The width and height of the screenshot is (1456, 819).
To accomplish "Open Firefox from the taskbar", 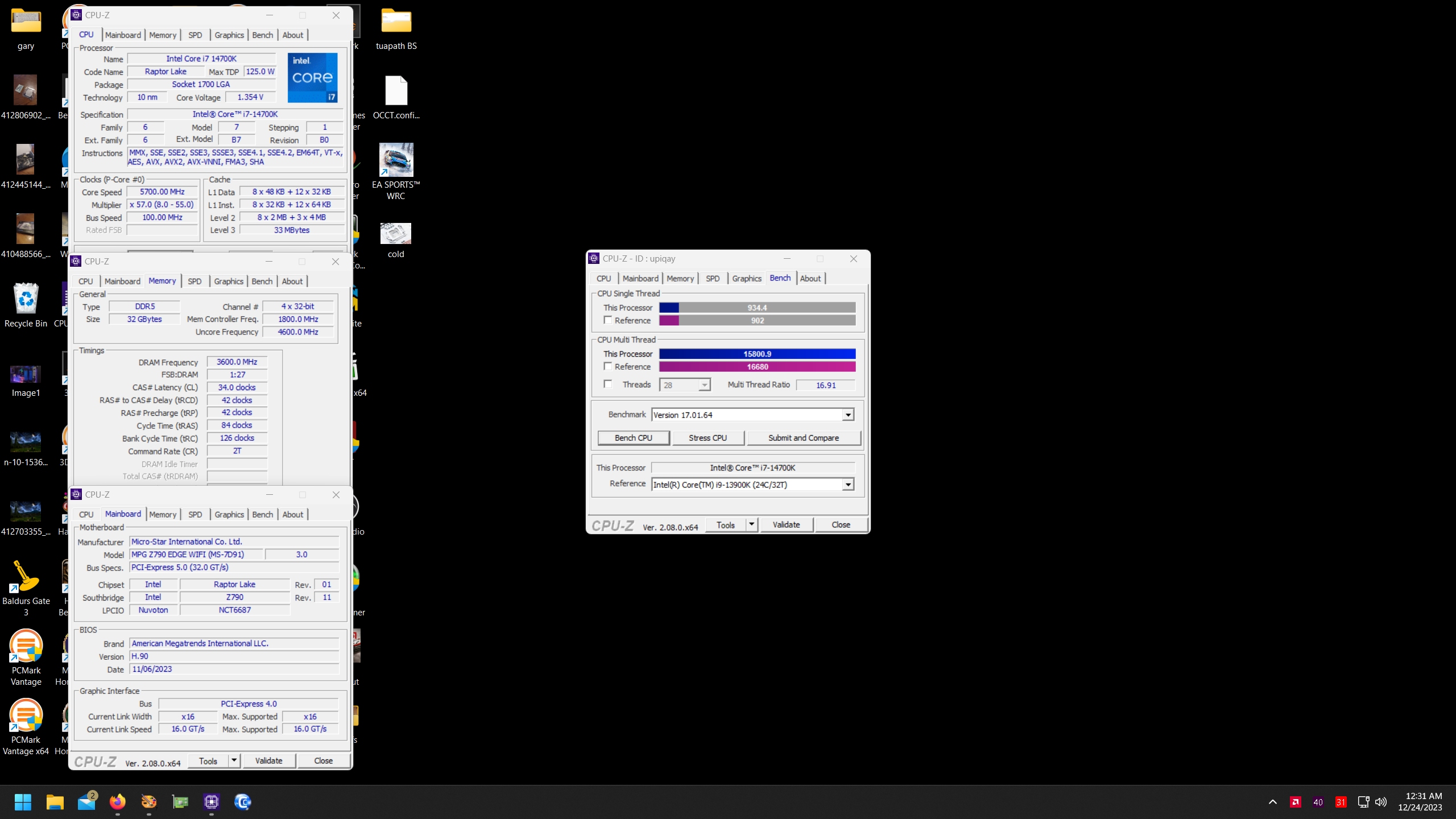I will pyautogui.click(x=118, y=802).
